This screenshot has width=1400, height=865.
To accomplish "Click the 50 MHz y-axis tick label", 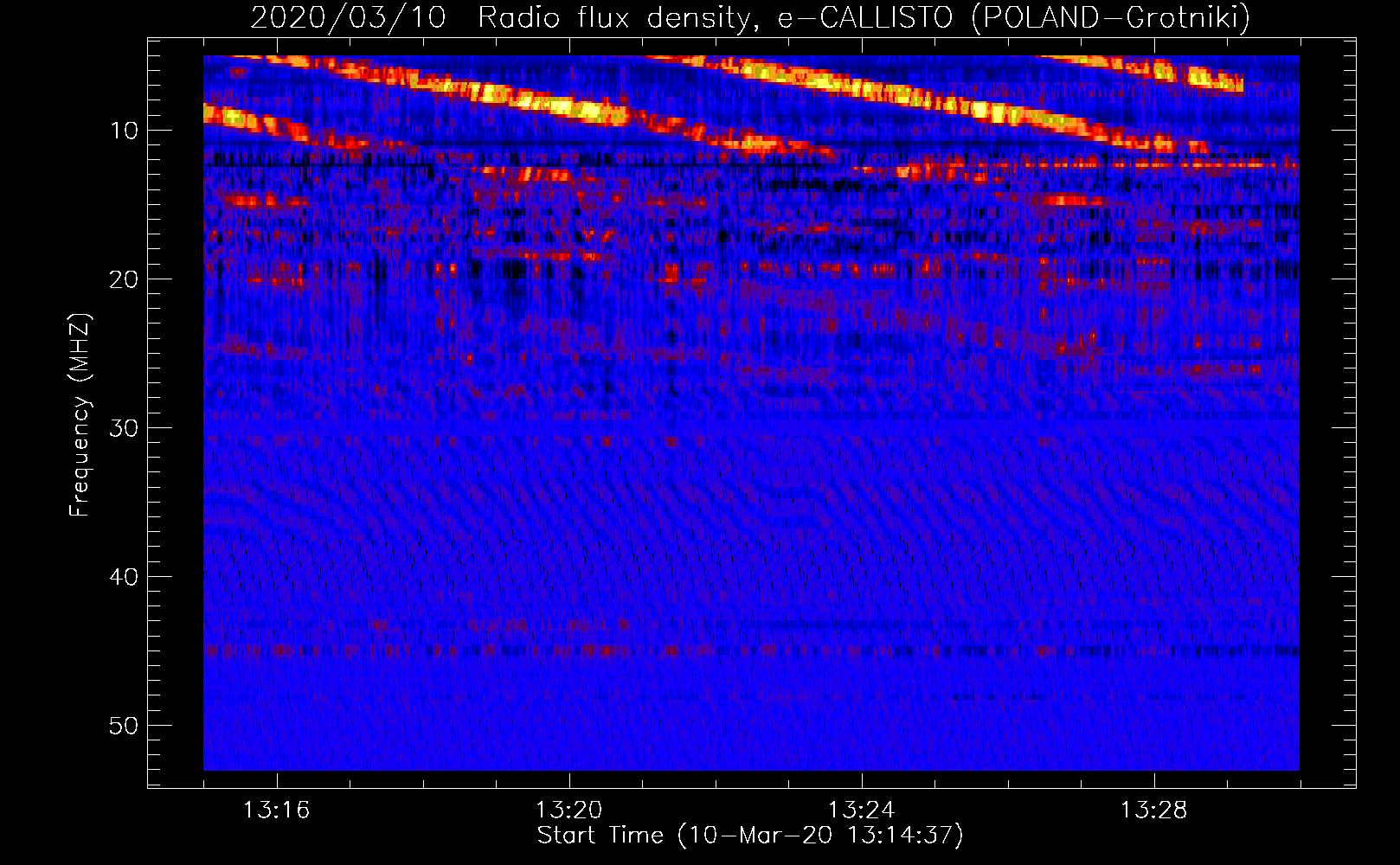I will coord(124,726).
